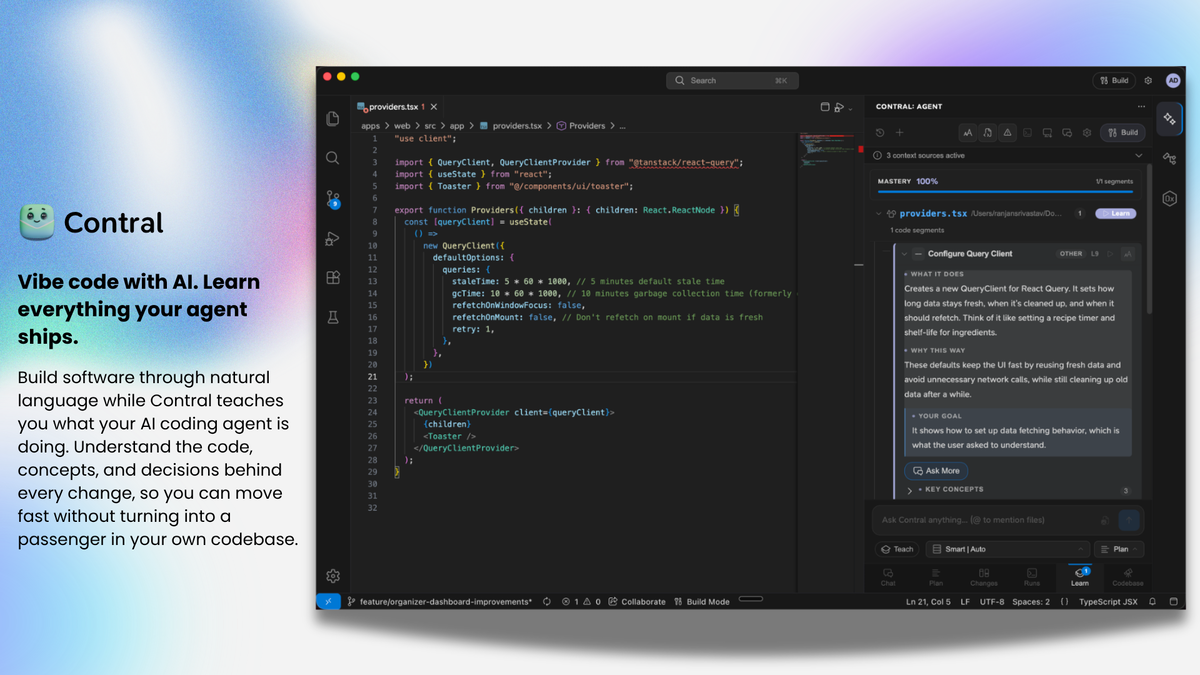Open the Run and Debug view
Screen dimensions: 1200x675
(x=333, y=239)
